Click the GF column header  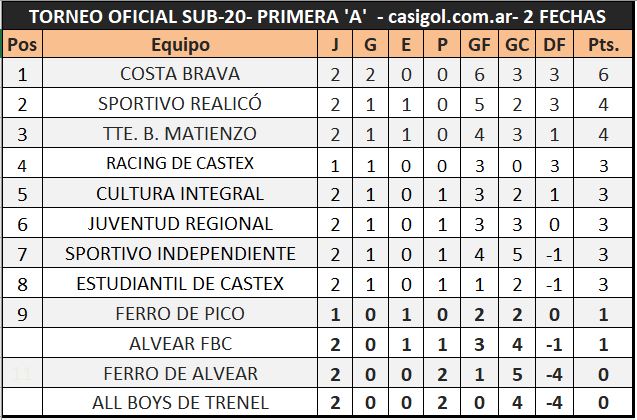[x=477, y=45]
